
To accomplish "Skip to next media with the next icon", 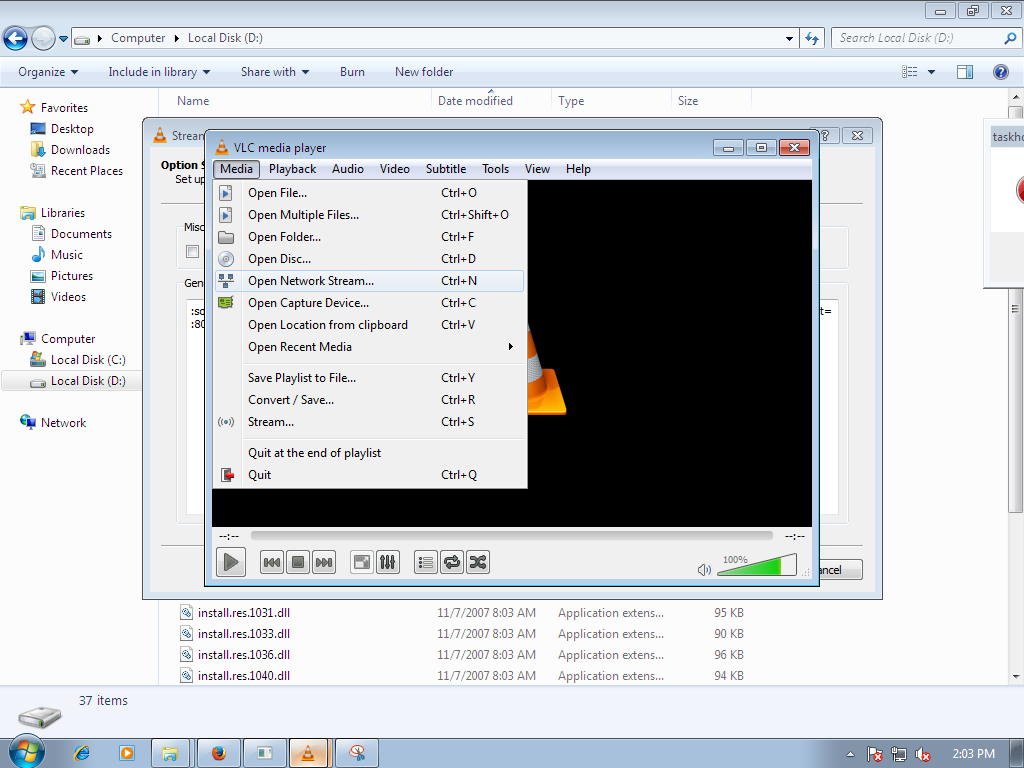I will (324, 561).
